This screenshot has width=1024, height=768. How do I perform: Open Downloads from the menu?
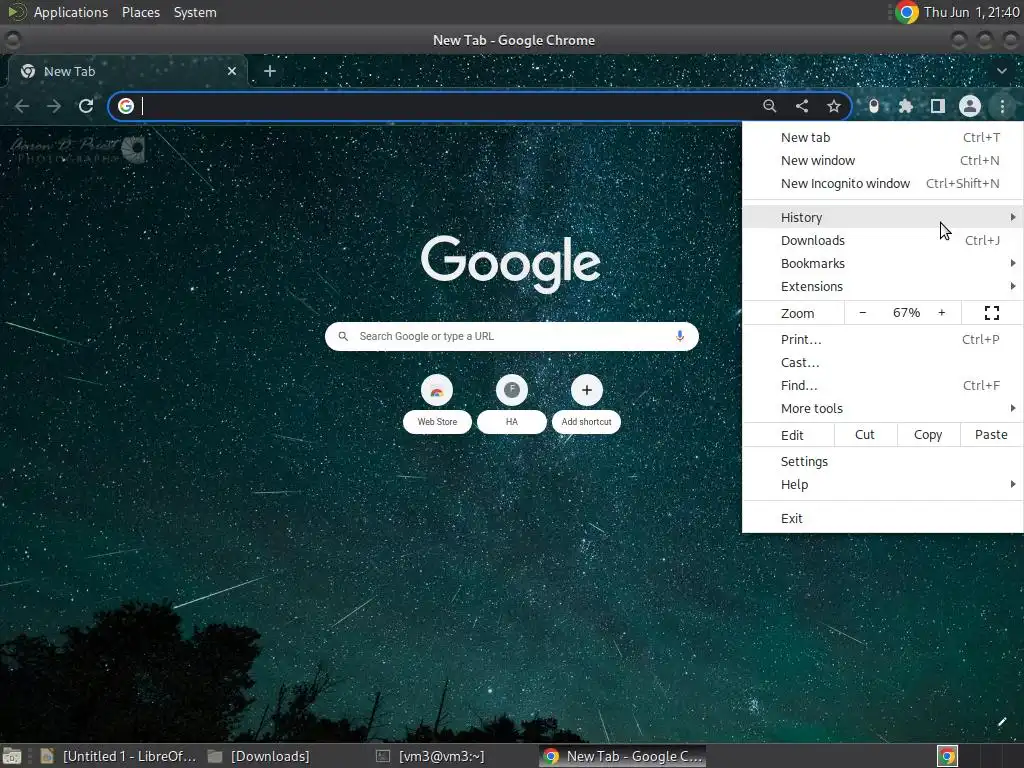[x=883, y=240]
